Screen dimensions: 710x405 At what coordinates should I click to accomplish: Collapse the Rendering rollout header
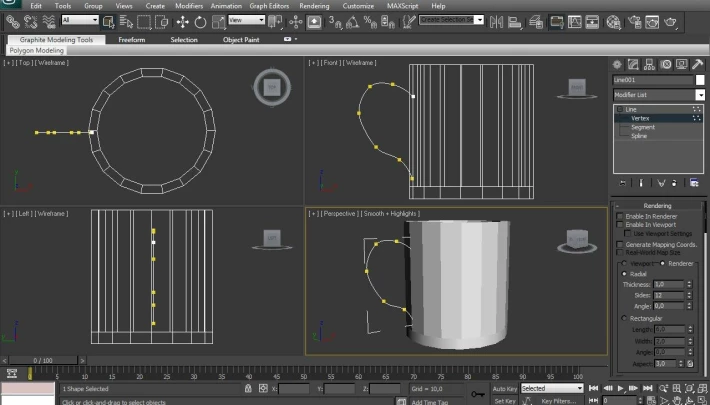click(x=657, y=205)
